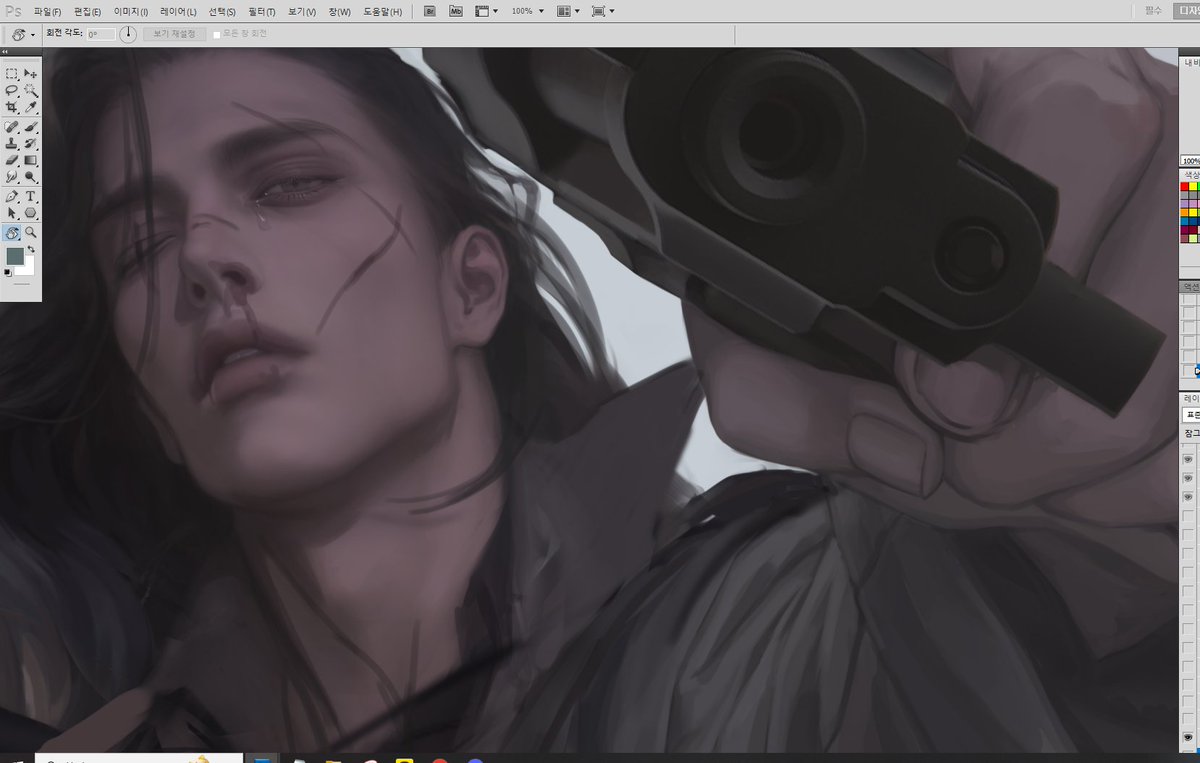
Task: Swap foreground and background colors
Action: point(31,249)
